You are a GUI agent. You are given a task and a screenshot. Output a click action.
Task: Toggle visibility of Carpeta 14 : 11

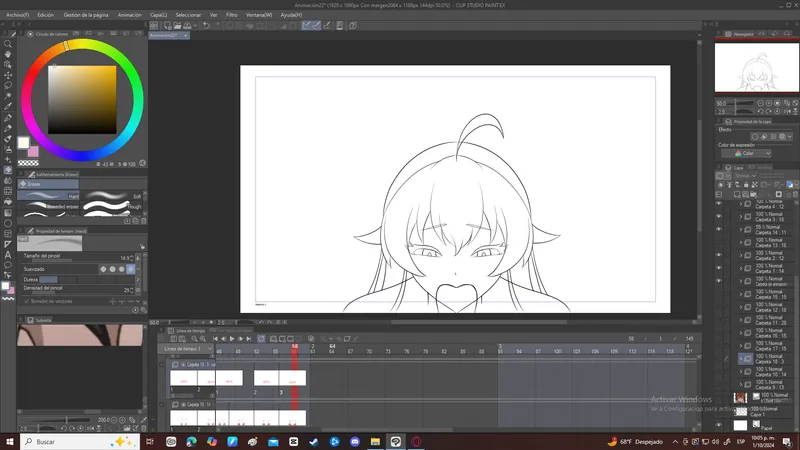click(x=719, y=229)
